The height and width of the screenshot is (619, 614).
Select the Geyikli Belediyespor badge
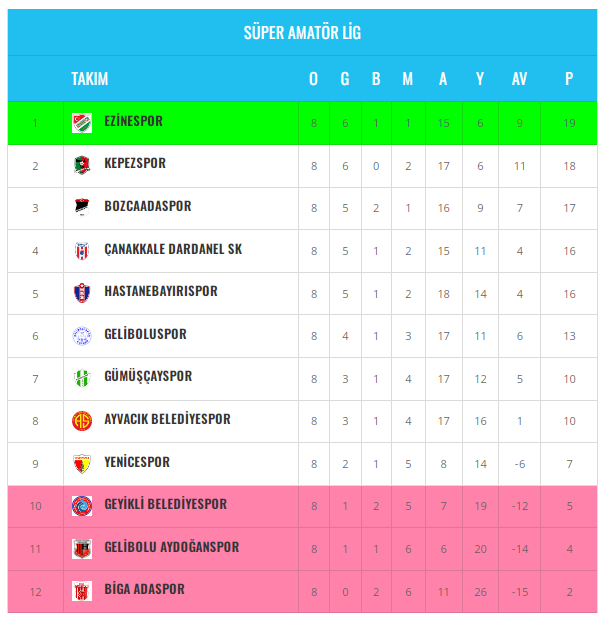(x=81, y=506)
